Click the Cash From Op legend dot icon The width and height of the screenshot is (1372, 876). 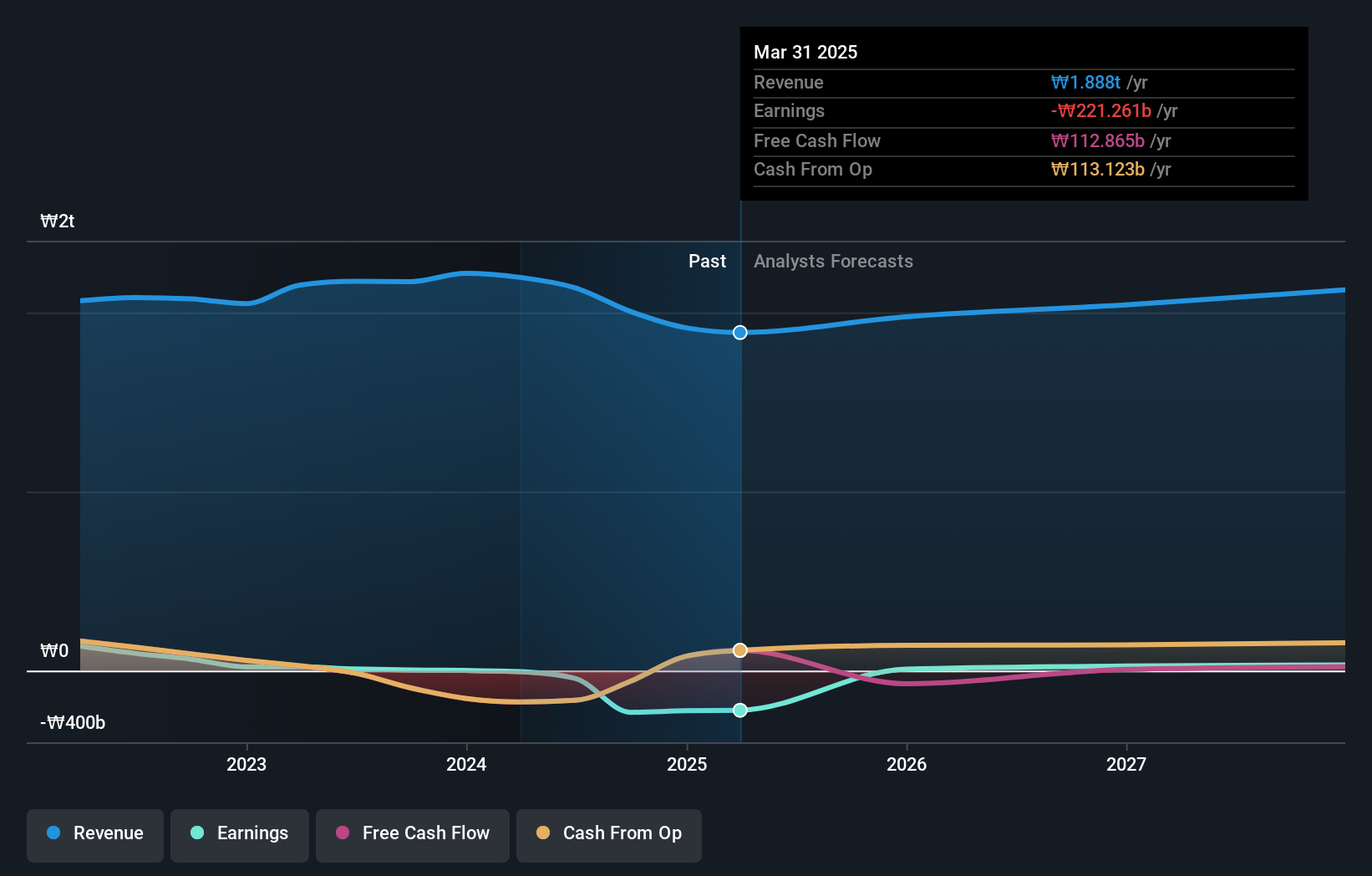coord(543,833)
